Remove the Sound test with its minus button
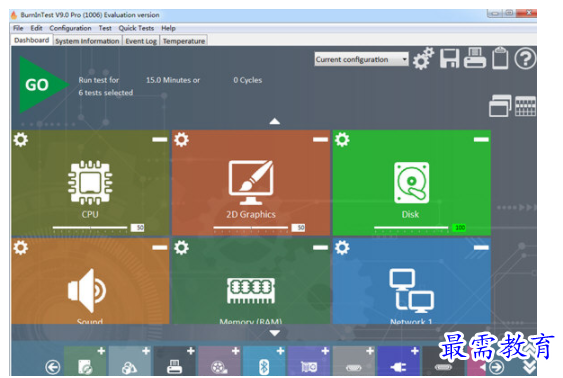The width and height of the screenshot is (563, 378). coord(159,247)
